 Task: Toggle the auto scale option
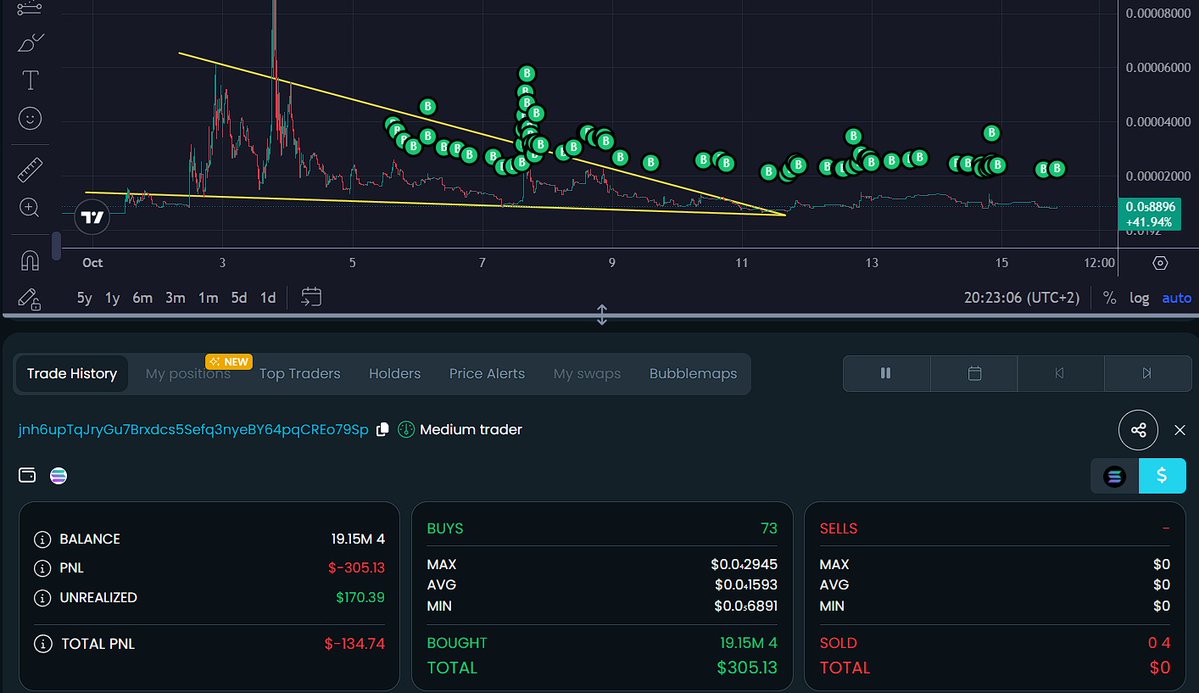click(1176, 298)
